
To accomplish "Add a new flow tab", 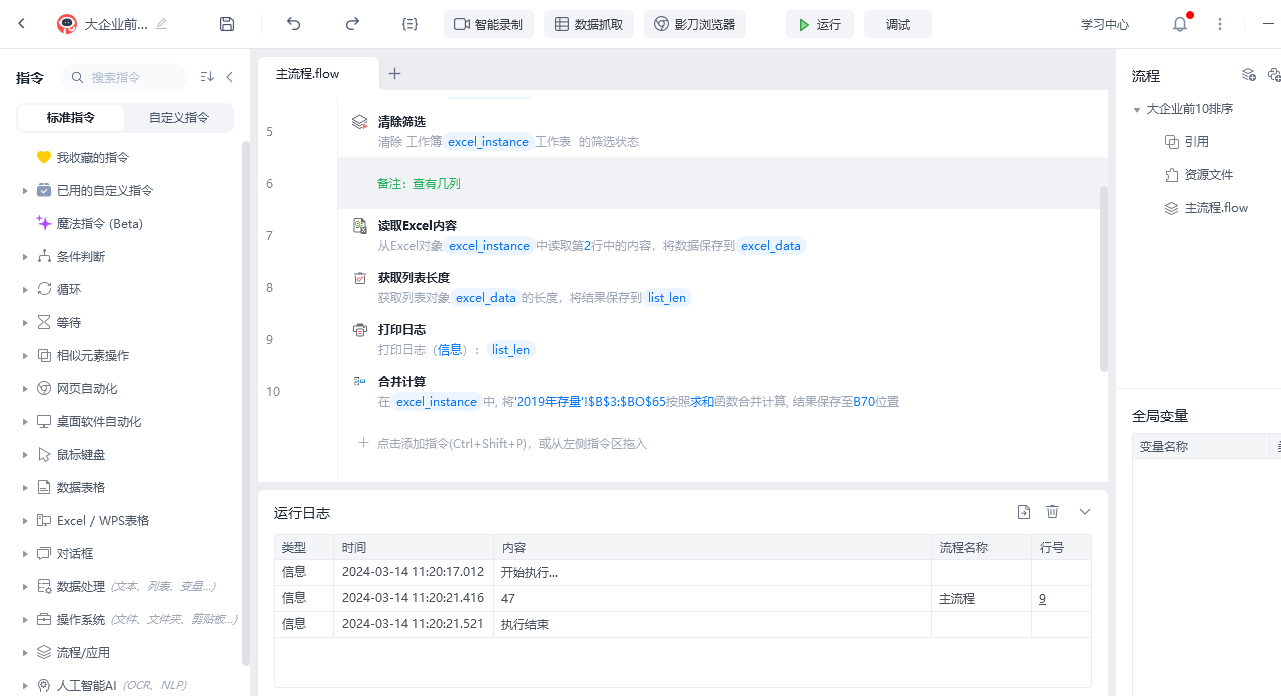I will tap(394, 74).
